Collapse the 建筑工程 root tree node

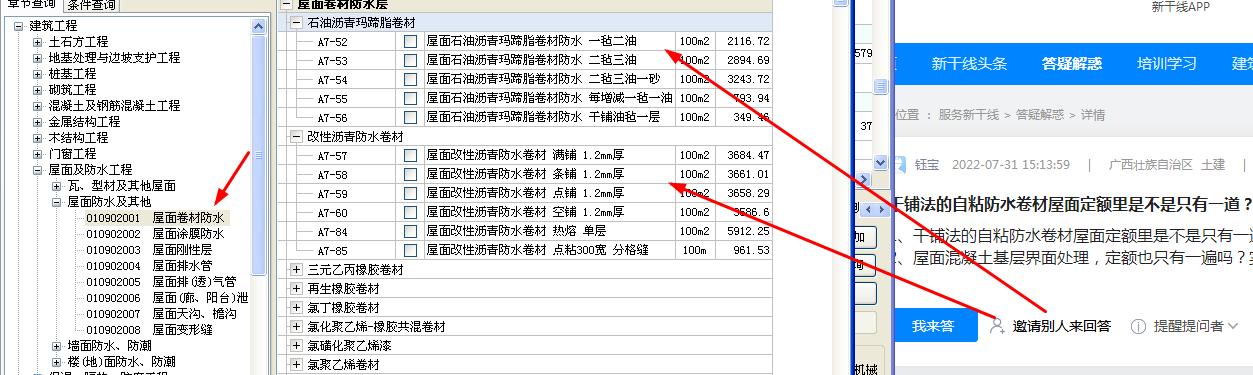click(x=19, y=26)
